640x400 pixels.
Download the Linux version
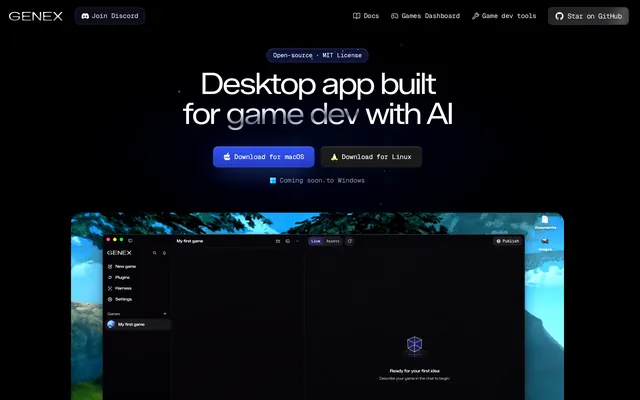(x=371, y=157)
